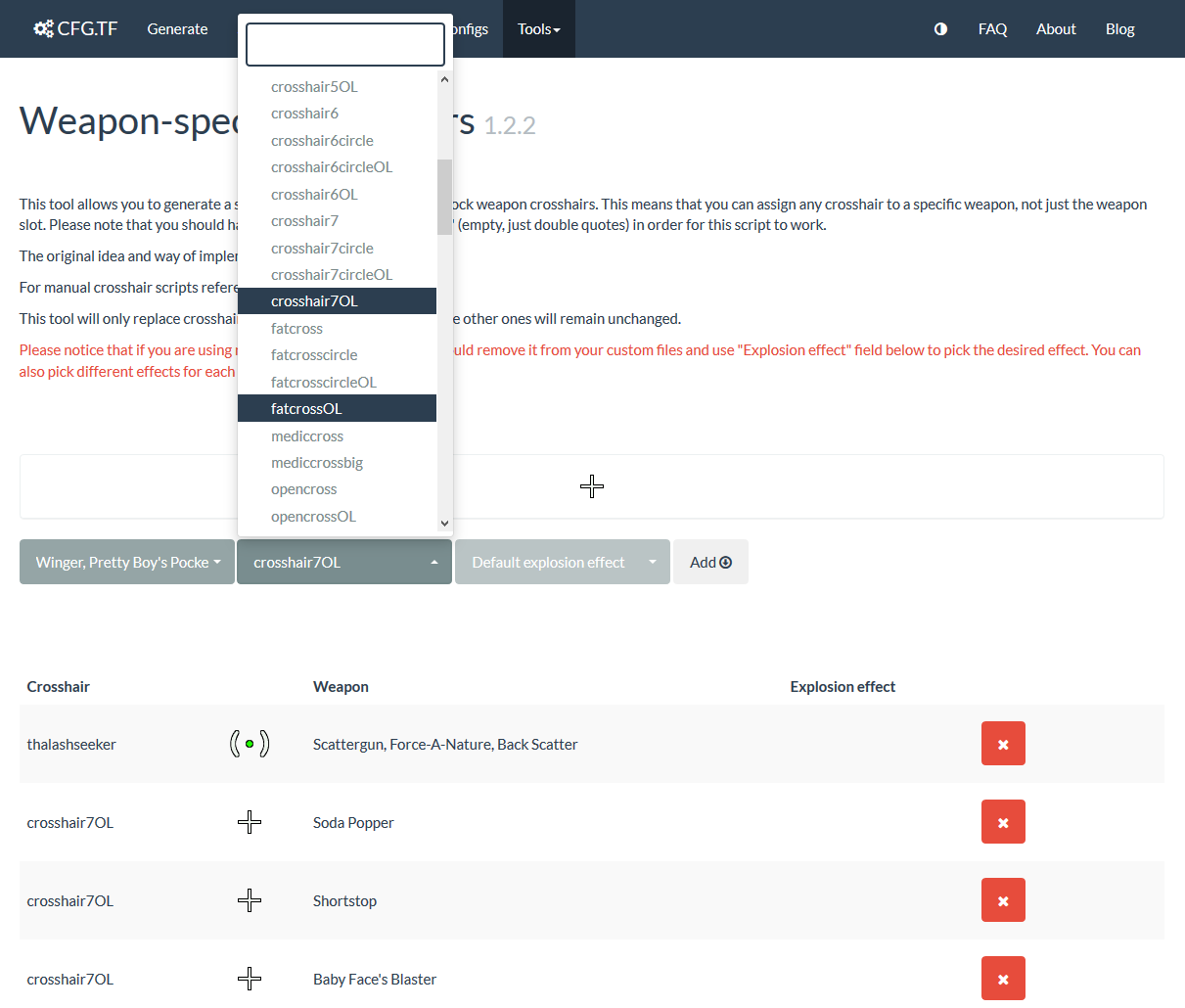
Task: Remove the thalashseeker Scattergun row
Action: tap(1003, 744)
